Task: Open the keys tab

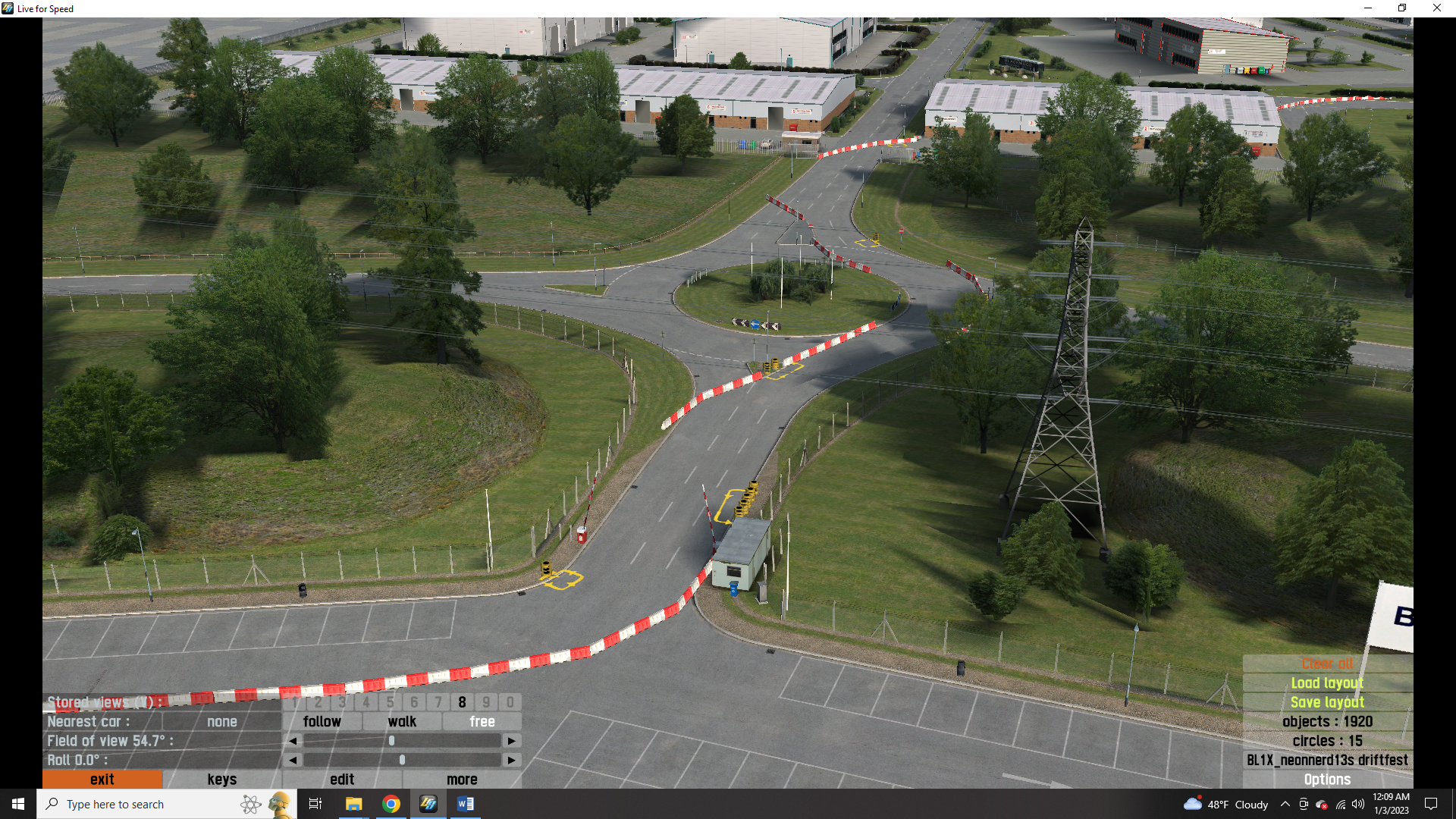Action: coord(222,780)
